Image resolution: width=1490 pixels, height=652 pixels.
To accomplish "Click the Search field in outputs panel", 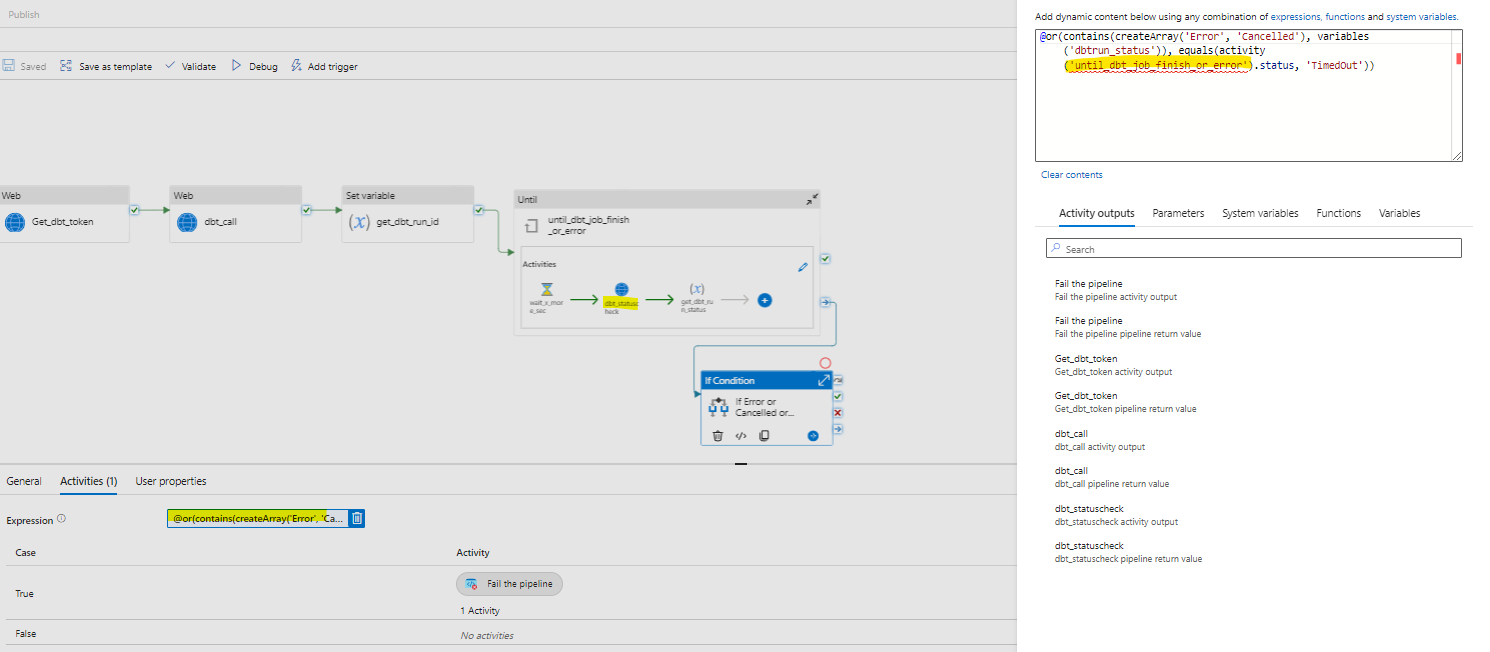I will pyautogui.click(x=1254, y=248).
